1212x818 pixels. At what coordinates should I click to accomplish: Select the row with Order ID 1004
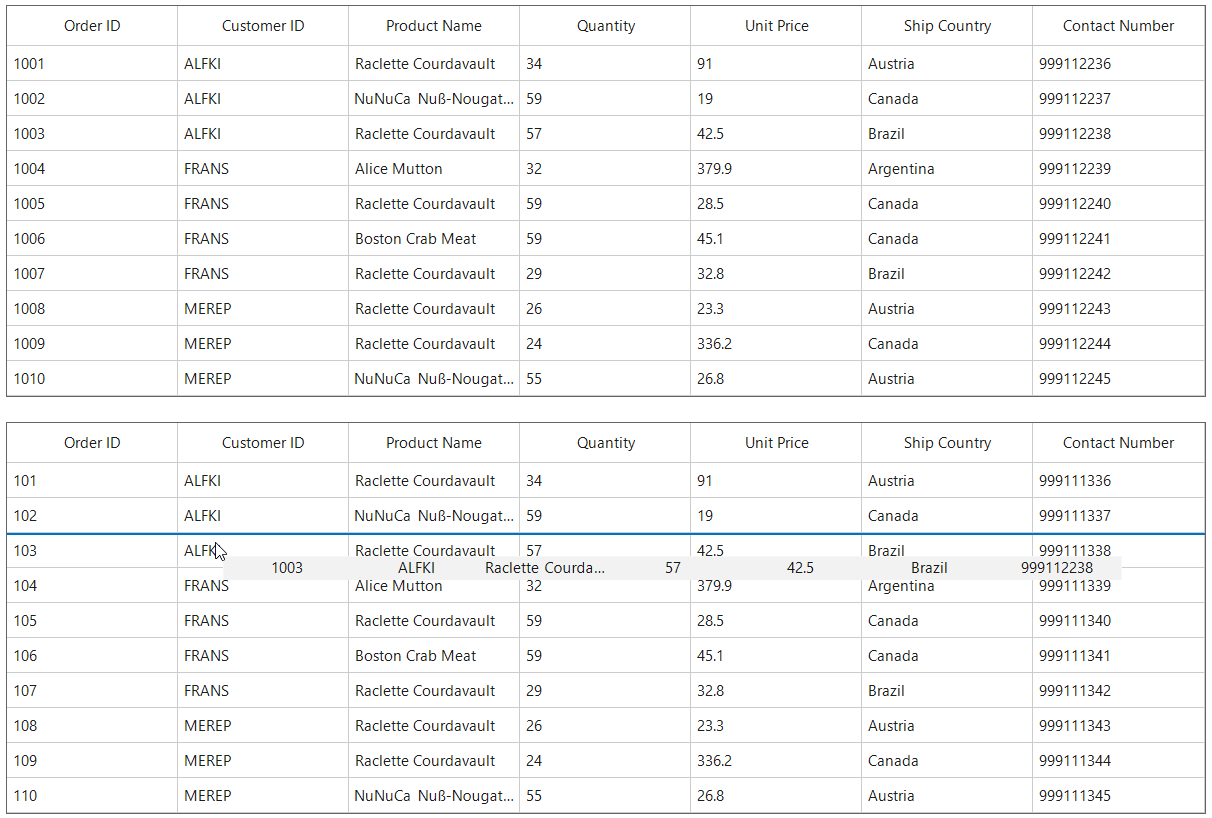[92, 168]
